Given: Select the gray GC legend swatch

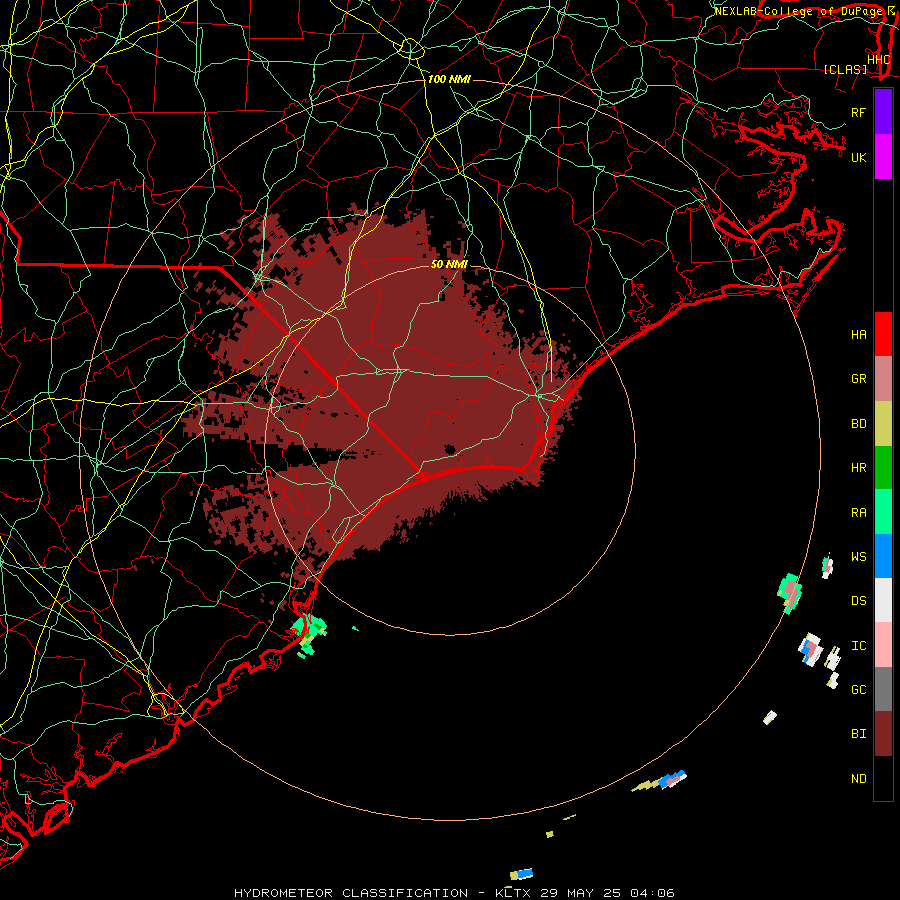Looking at the screenshot, I should [x=883, y=689].
